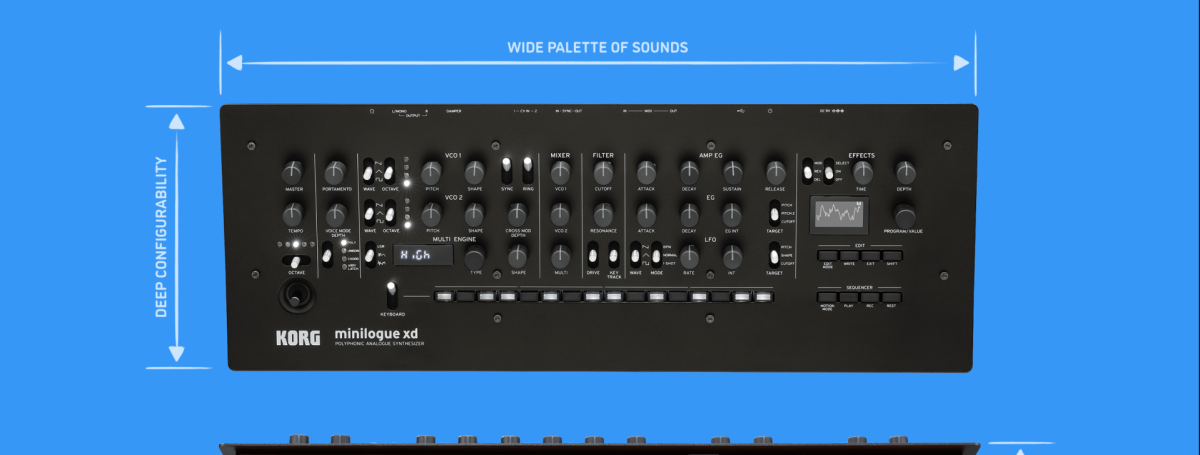Screen dimensions: 1200x455
Task: Flip the effects SELECT/ON/OFF switch
Action: tap(829, 171)
